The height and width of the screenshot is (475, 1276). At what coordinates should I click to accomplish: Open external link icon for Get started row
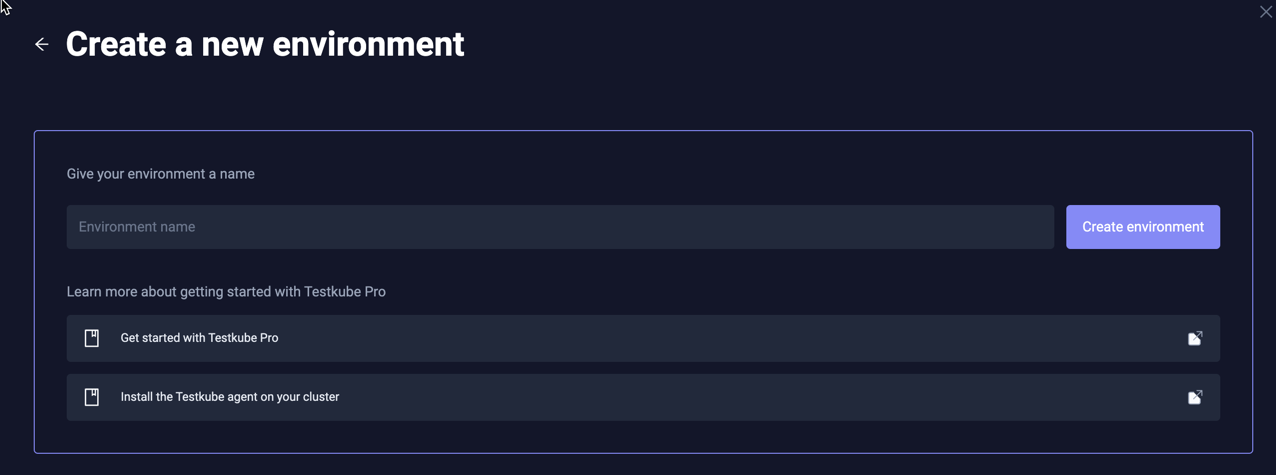coord(1194,338)
